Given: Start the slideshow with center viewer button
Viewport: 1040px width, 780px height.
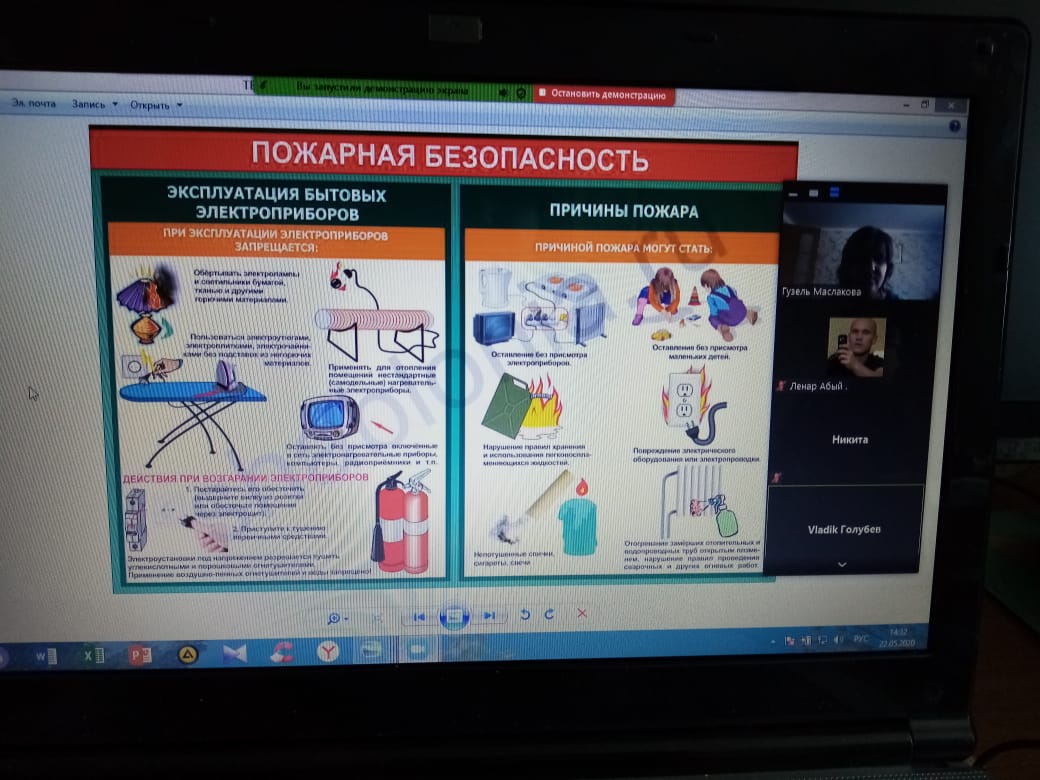Looking at the screenshot, I should 453,617.
